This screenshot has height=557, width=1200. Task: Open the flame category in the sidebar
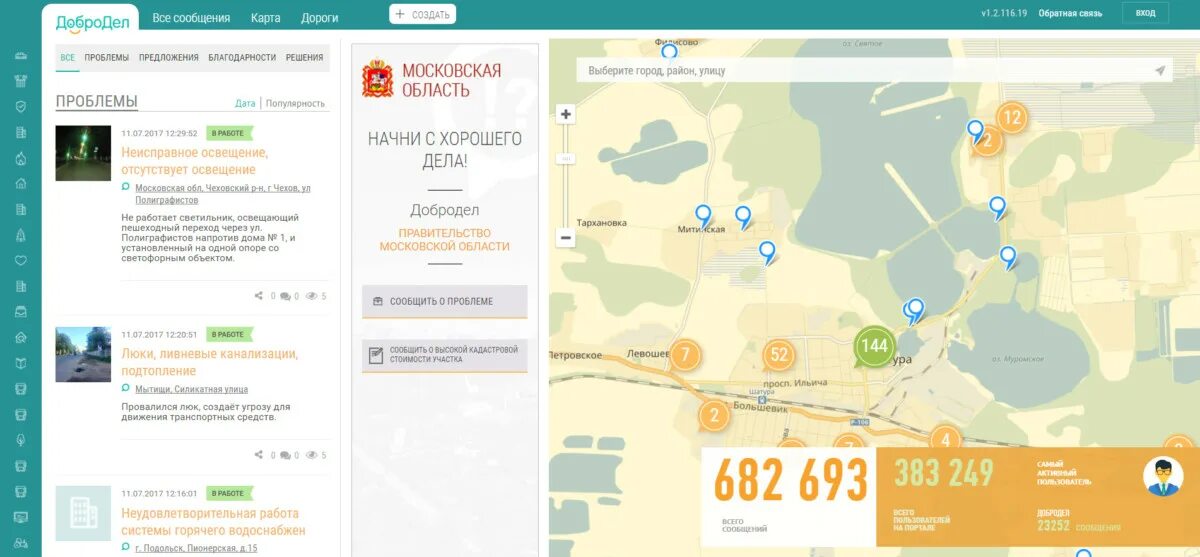pos(20,158)
